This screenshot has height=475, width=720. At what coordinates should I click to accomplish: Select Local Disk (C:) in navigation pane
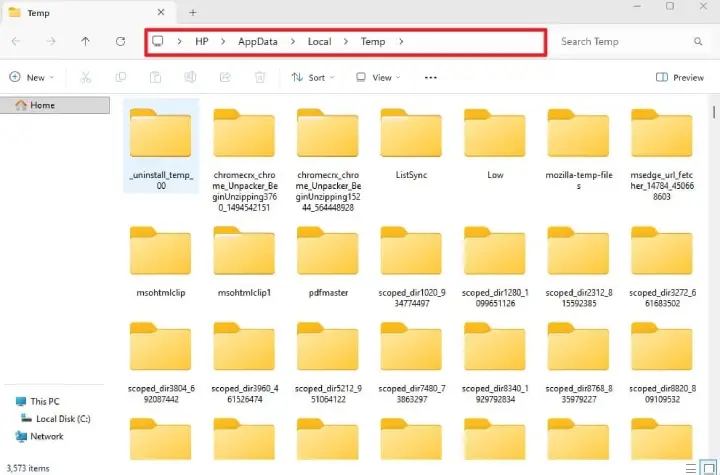pyautogui.click(x=56, y=418)
